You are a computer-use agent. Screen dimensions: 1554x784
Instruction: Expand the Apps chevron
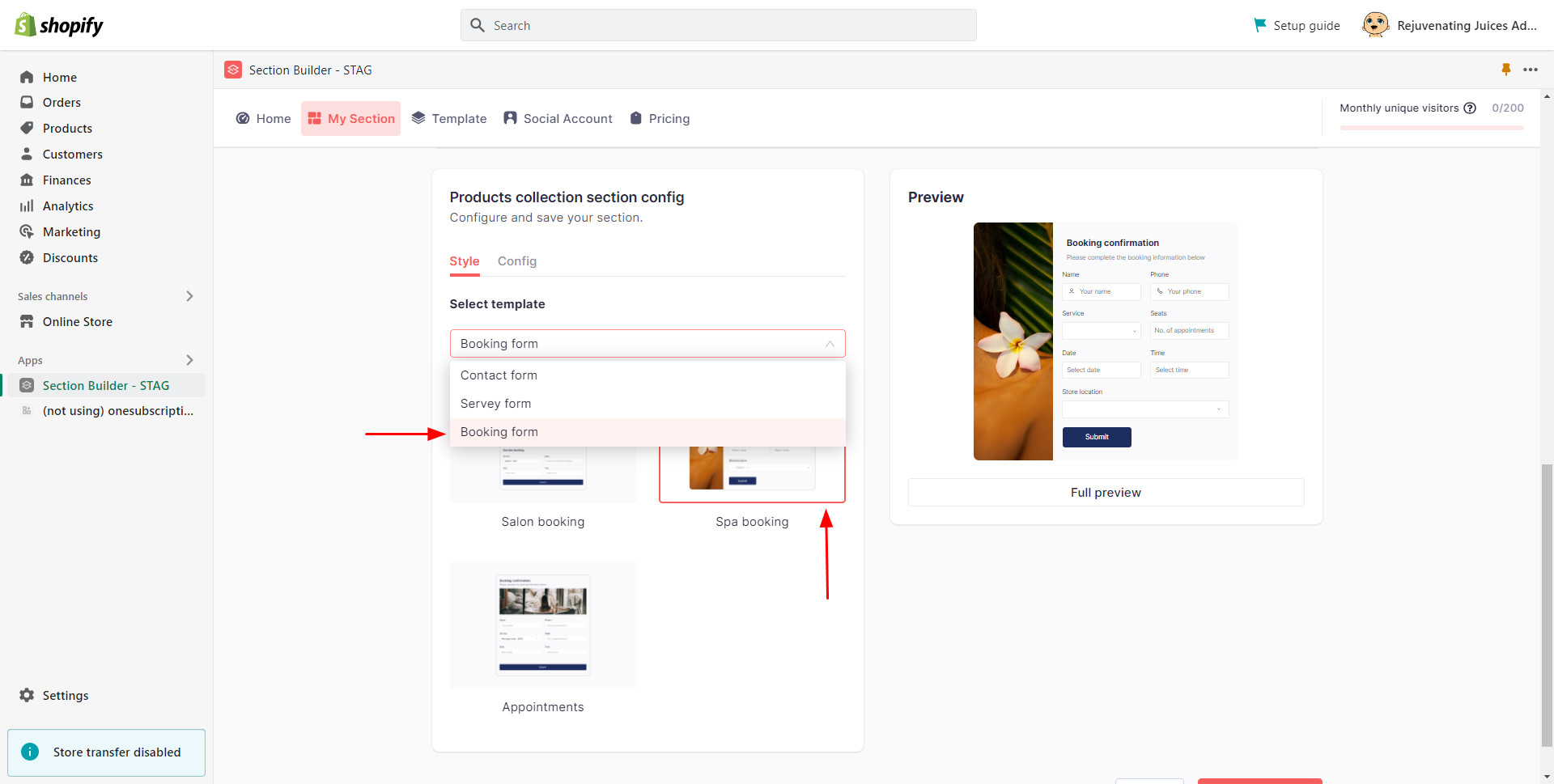[189, 360]
